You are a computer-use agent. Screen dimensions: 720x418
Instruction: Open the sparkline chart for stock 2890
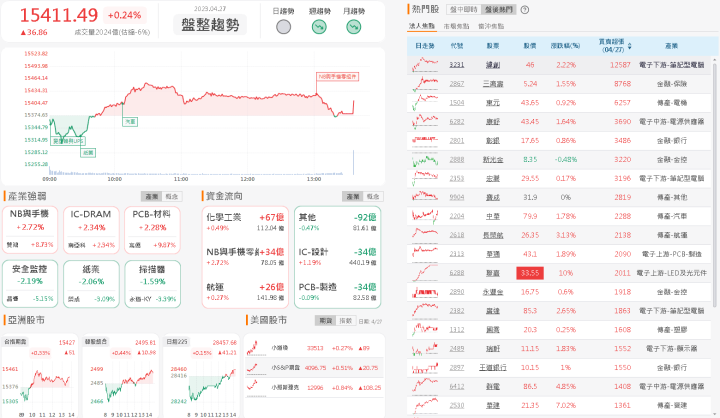point(425,292)
